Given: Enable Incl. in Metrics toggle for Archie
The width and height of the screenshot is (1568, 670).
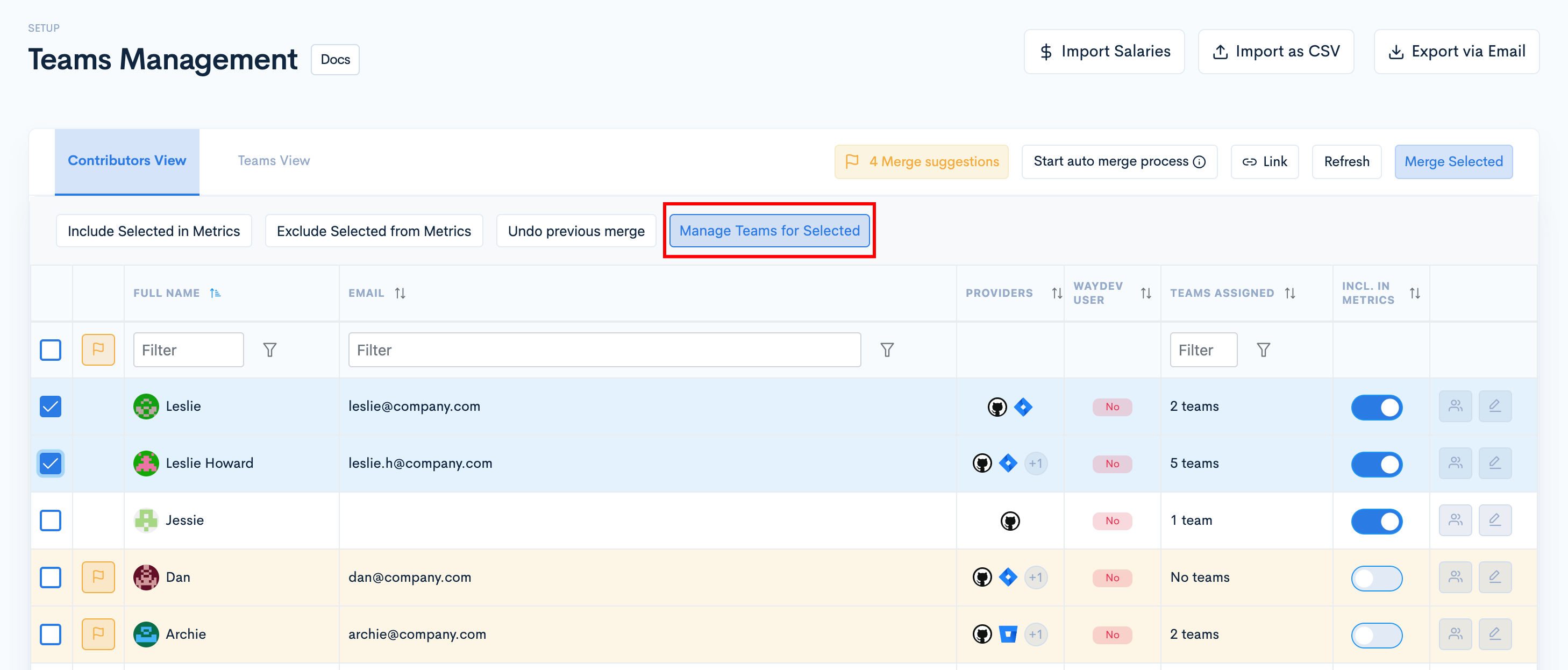Looking at the screenshot, I should coord(1376,635).
